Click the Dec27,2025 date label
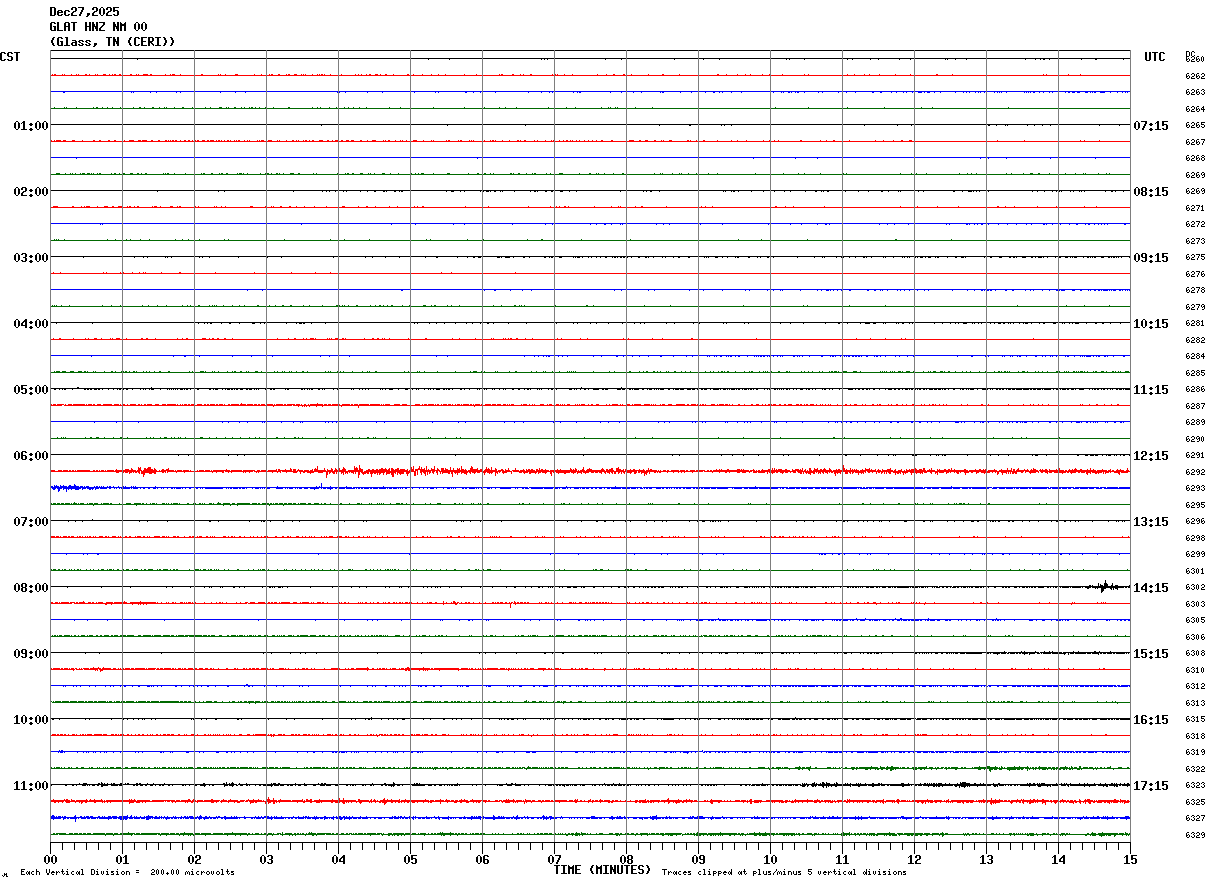 (84, 12)
